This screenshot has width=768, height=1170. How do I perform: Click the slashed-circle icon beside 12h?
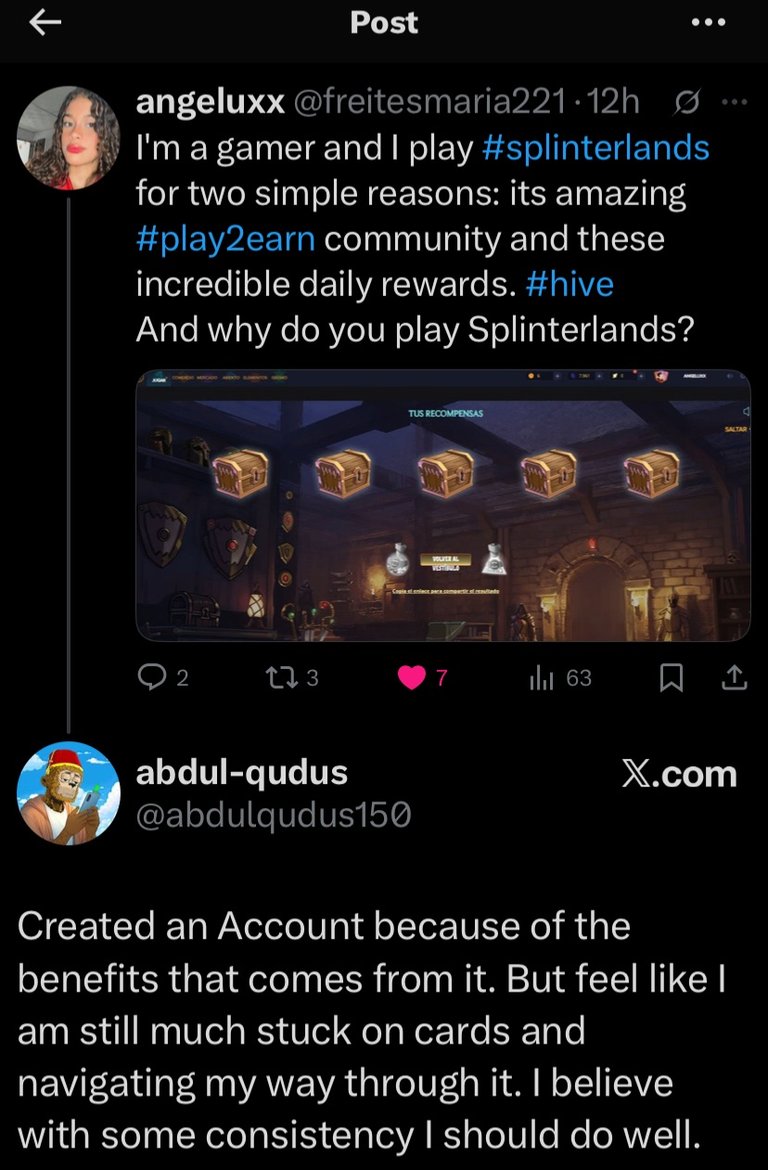[x=687, y=101]
